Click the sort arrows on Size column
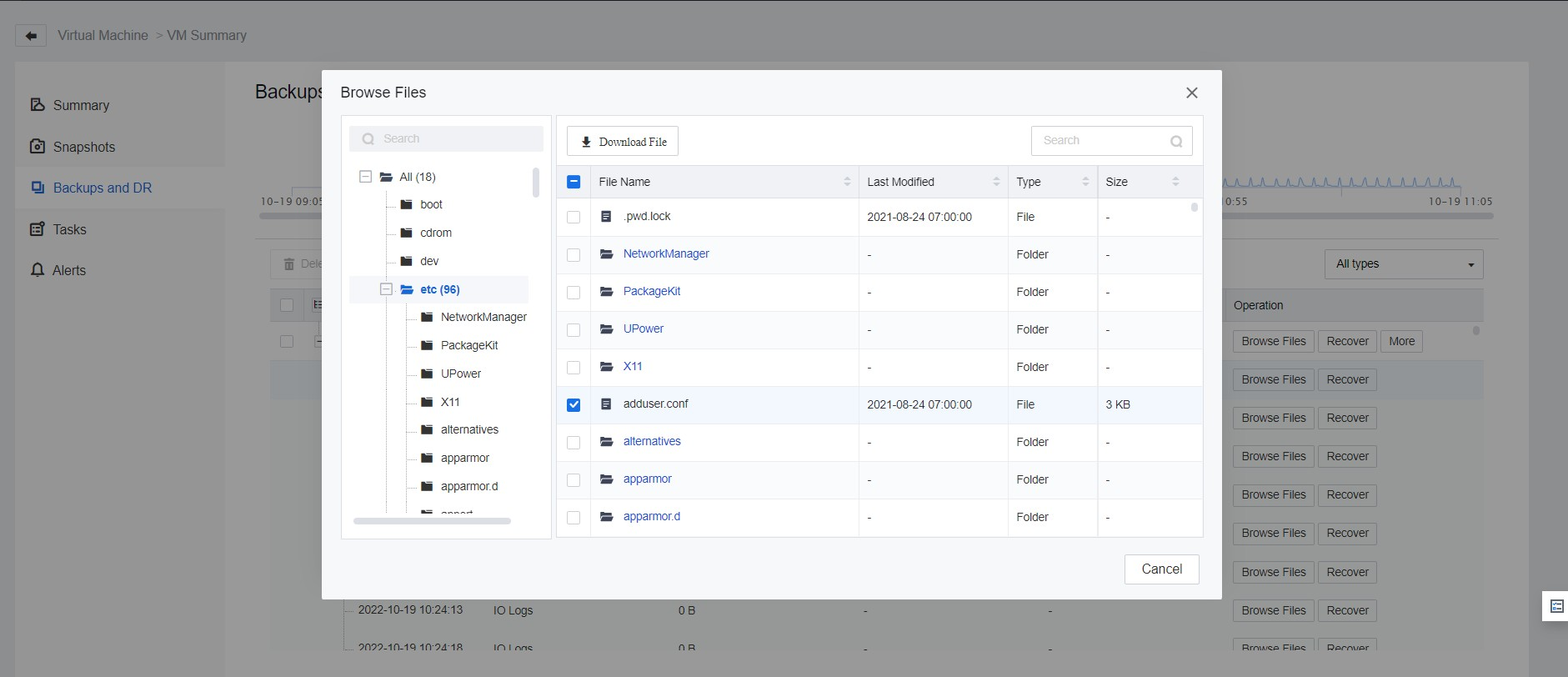This screenshot has width=1568, height=677. pyautogui.click(x=1175, y=182)
